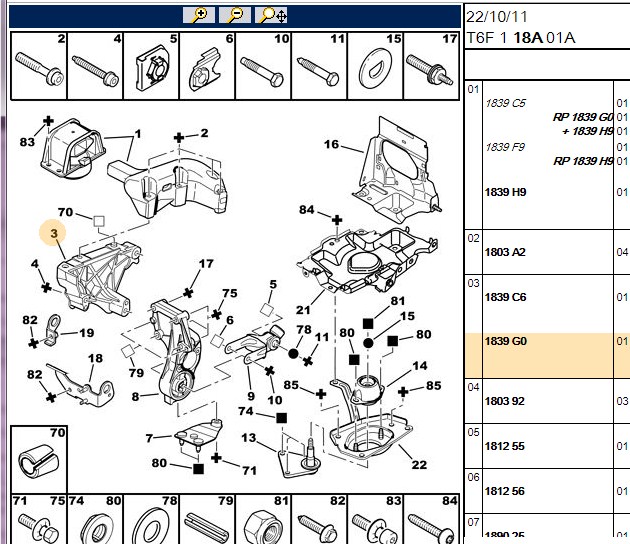
Task: Click the bolt thumbnail labeled 84
Action: click(431, 519)
